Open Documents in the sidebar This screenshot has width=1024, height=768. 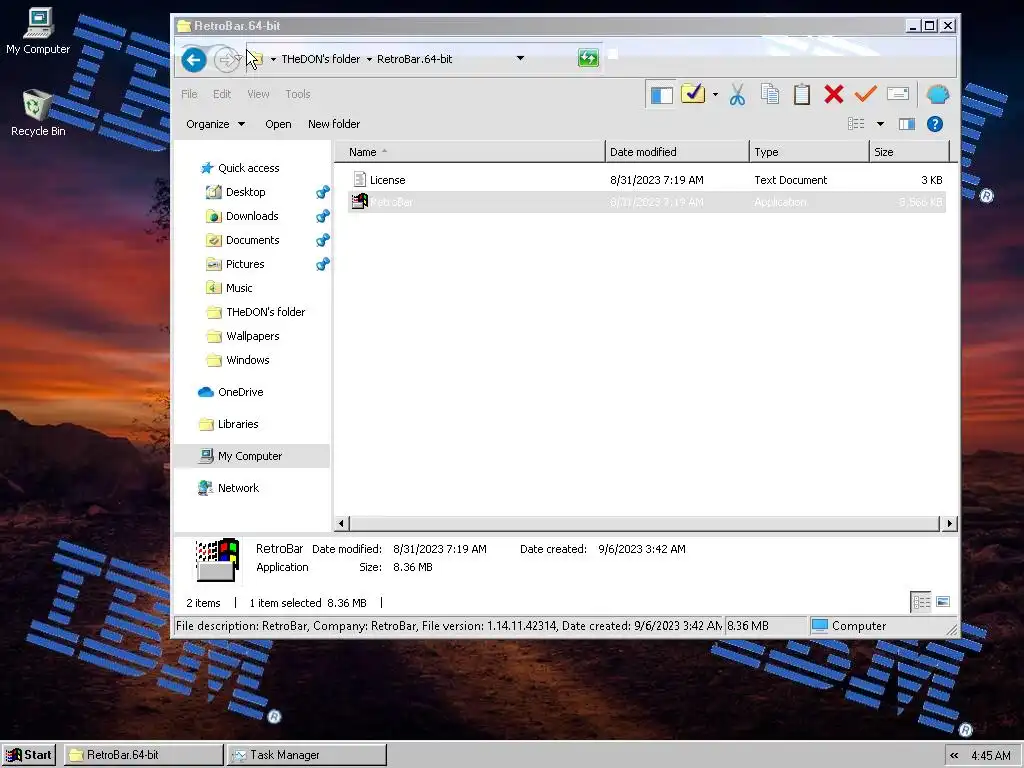tap(253, 240)
